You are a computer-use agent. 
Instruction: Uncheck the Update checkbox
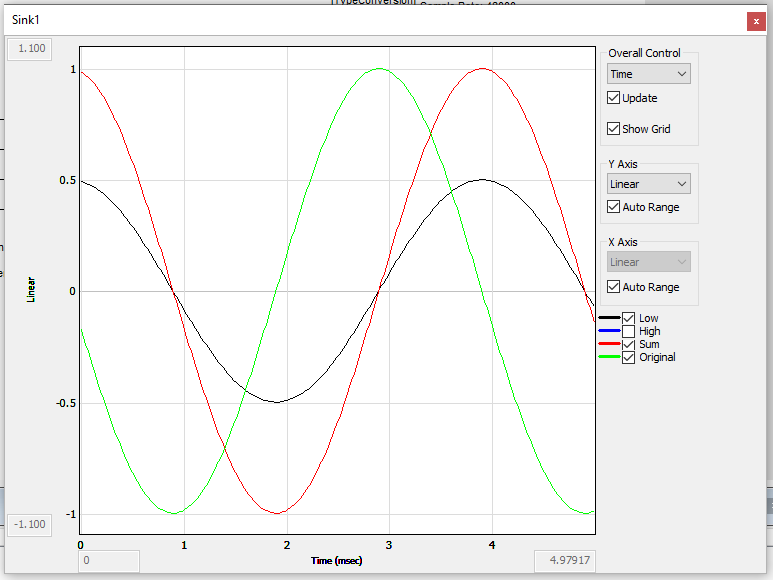614,98
